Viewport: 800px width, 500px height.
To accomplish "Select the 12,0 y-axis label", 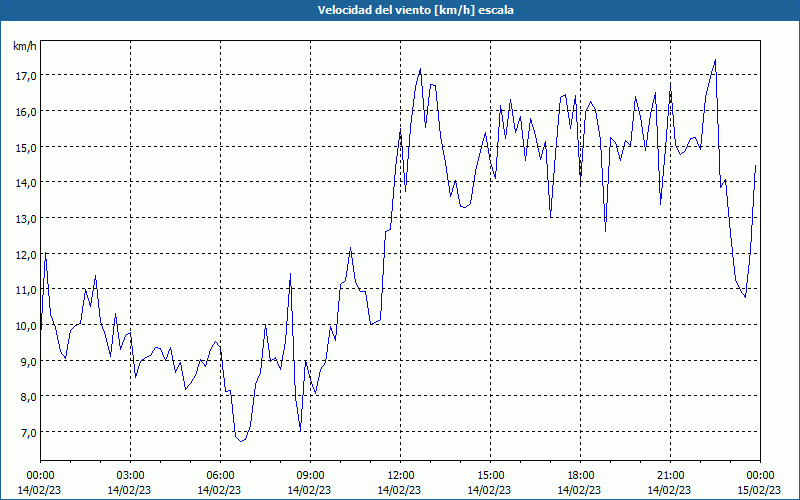I will click(x=26, y=254).
